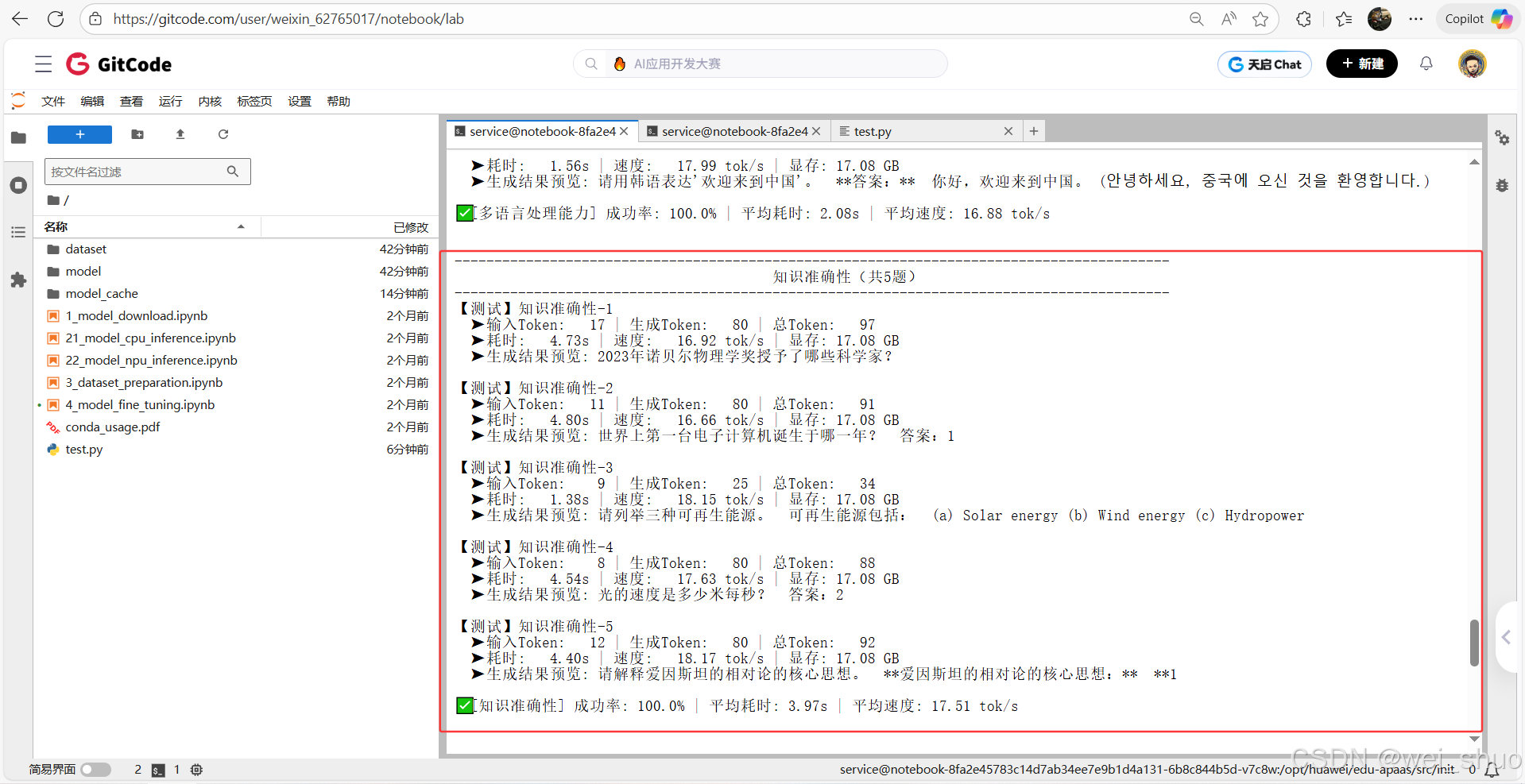Click the 新建 button
The image size is (1525, 784).
click(x=1362, y=64)
